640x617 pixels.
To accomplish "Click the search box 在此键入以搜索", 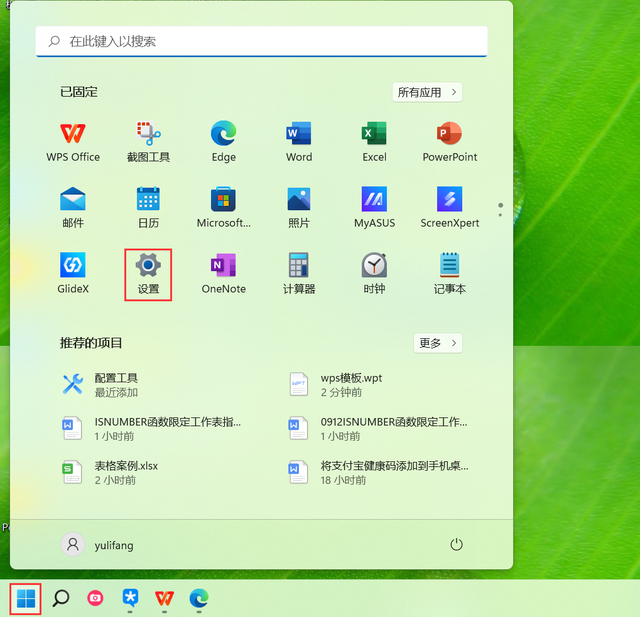I will coord(261,41).
